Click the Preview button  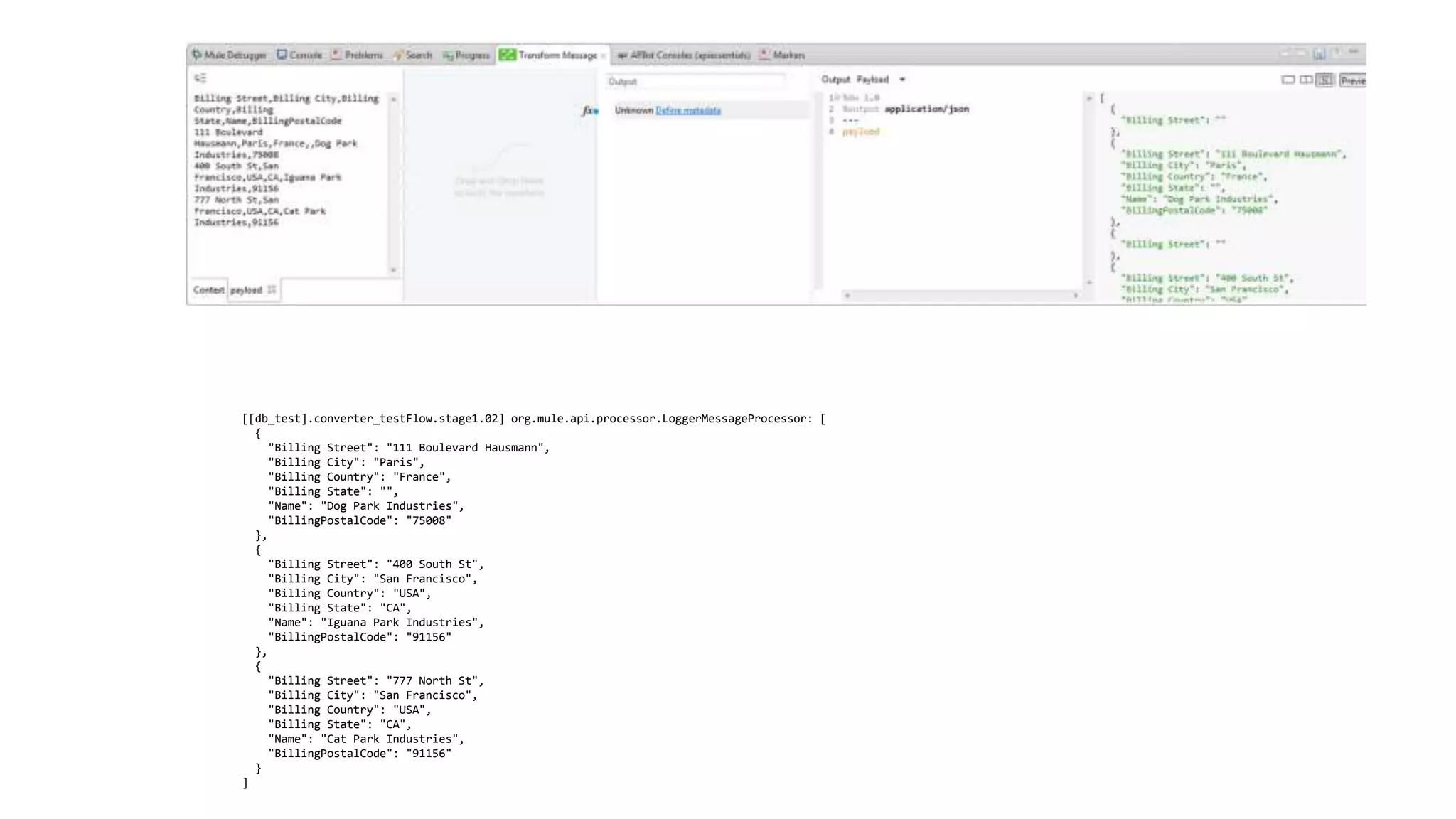1353,80
